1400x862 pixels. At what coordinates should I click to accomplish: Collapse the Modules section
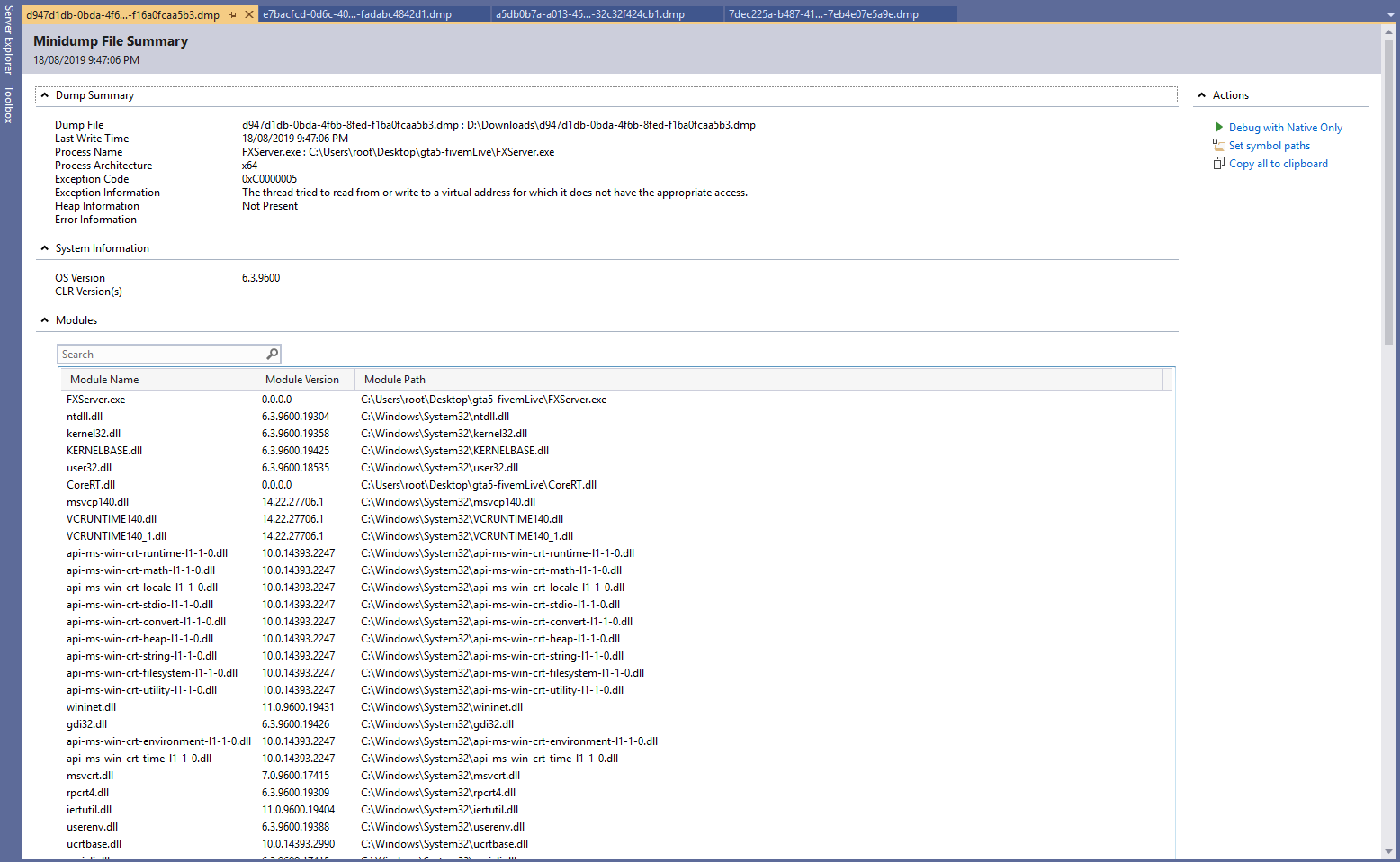click(x=45, y=319)
